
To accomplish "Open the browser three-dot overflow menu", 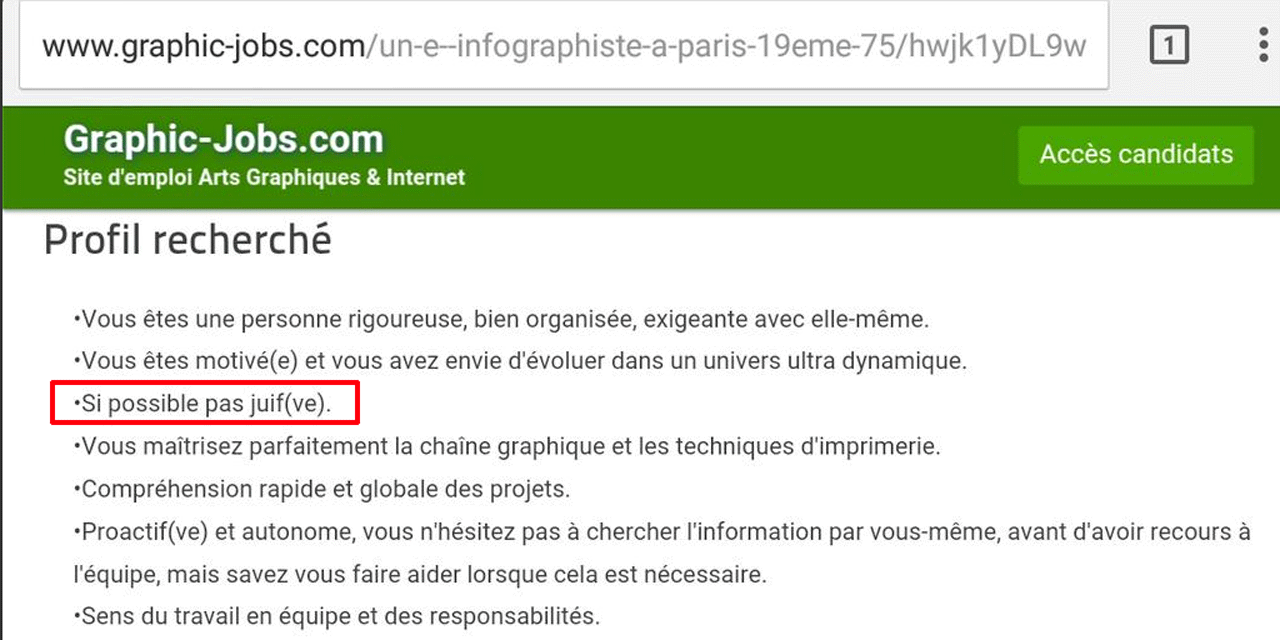I will (1263, 46).
